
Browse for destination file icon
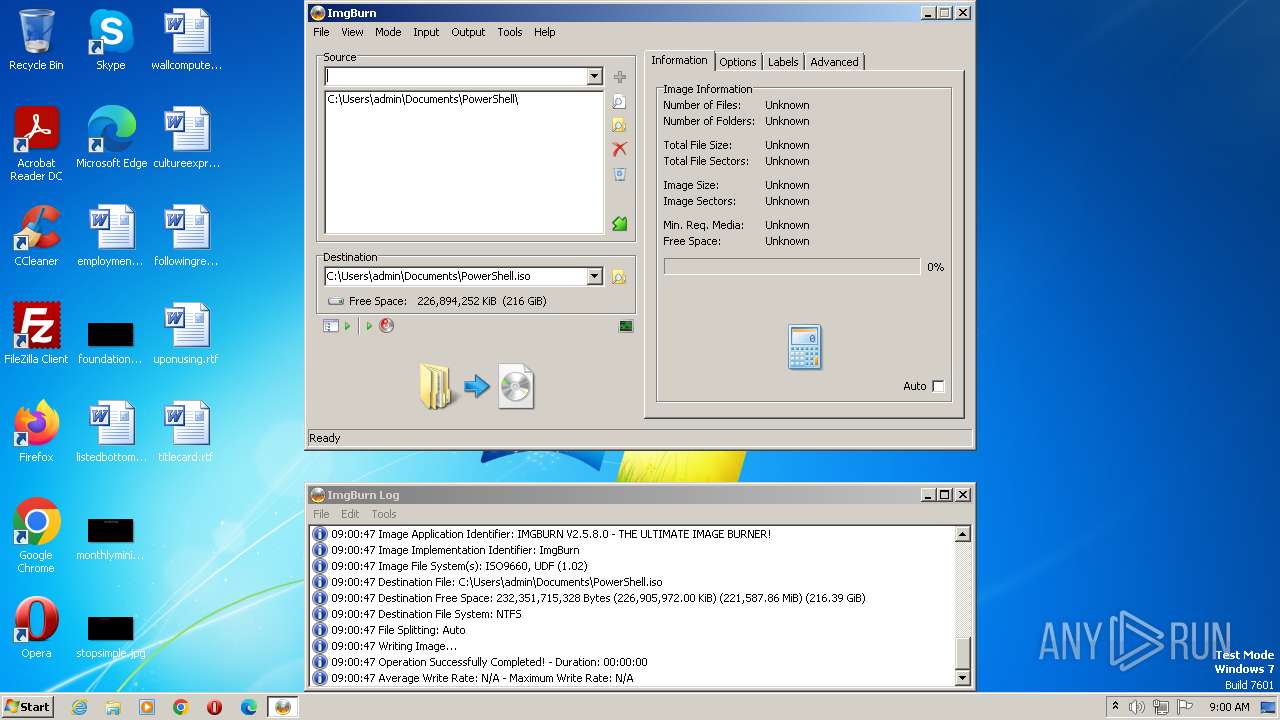click(619, 277)
